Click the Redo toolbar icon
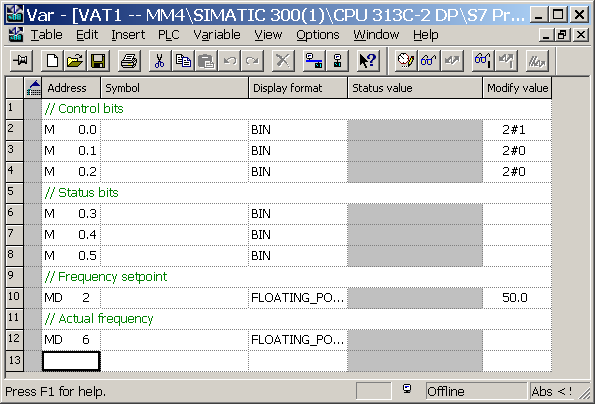 click(x=252, y=61)
